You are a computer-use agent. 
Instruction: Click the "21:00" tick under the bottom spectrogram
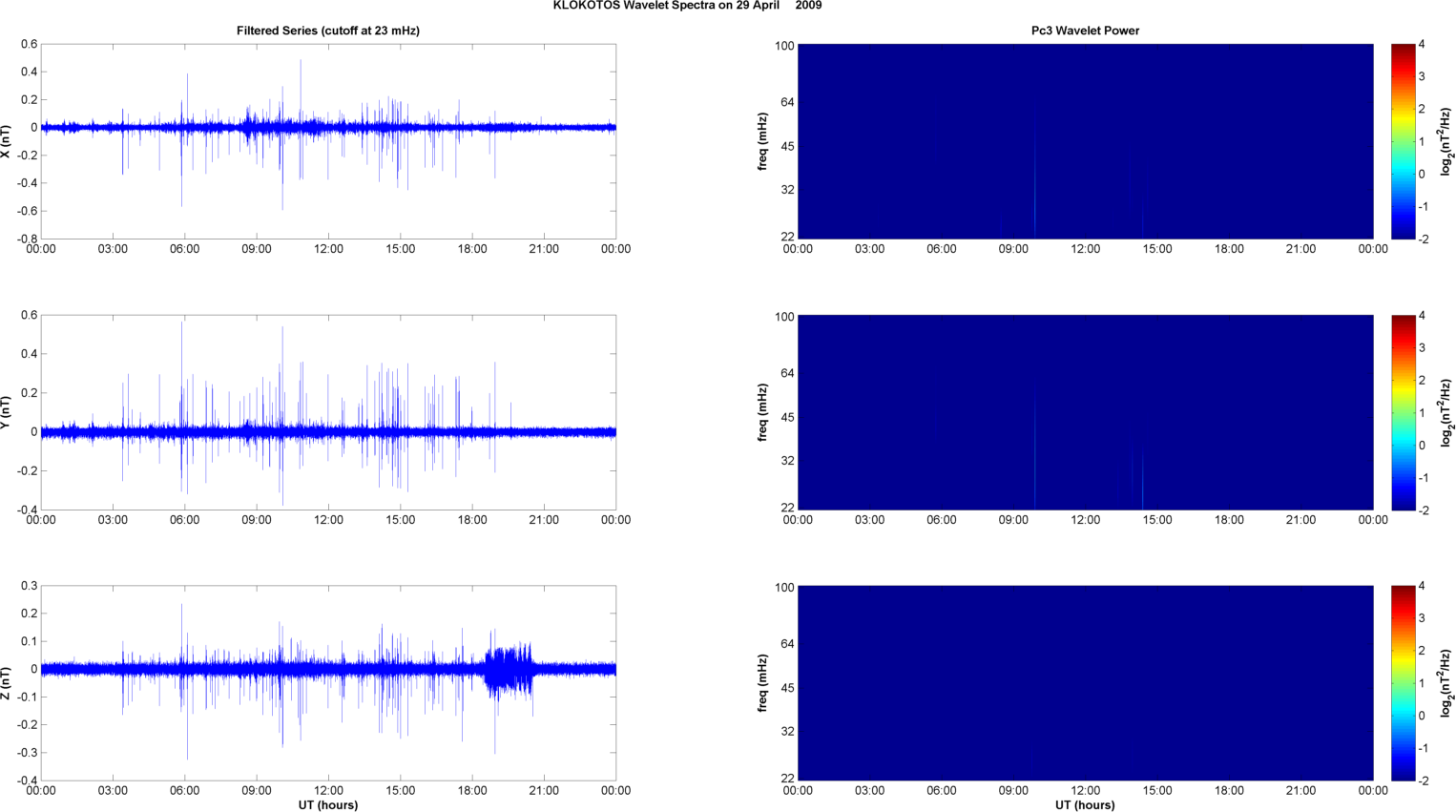click(x=1300, y=791)
